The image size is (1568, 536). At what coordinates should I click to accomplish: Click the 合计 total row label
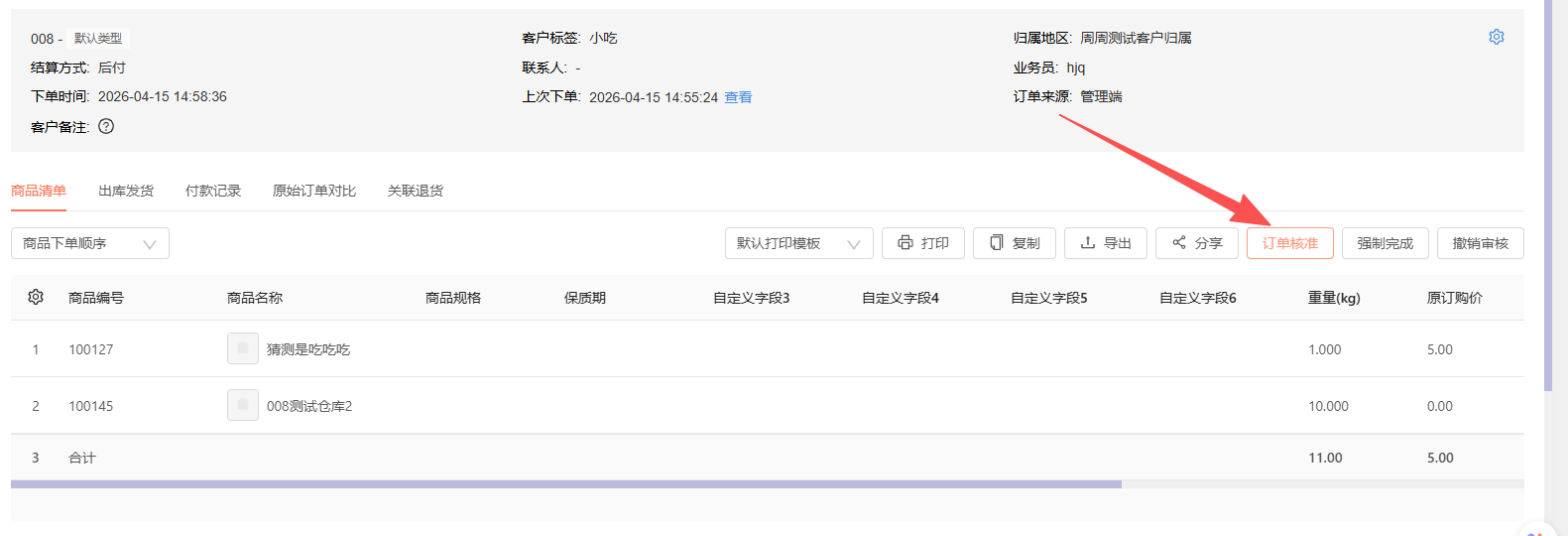(82, 458)
